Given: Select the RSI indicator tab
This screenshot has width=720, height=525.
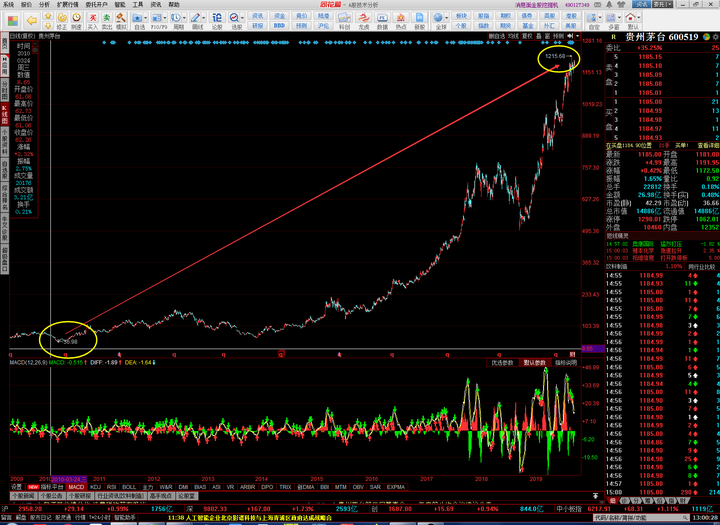Looking at the screenshot, I should point(112,487).
